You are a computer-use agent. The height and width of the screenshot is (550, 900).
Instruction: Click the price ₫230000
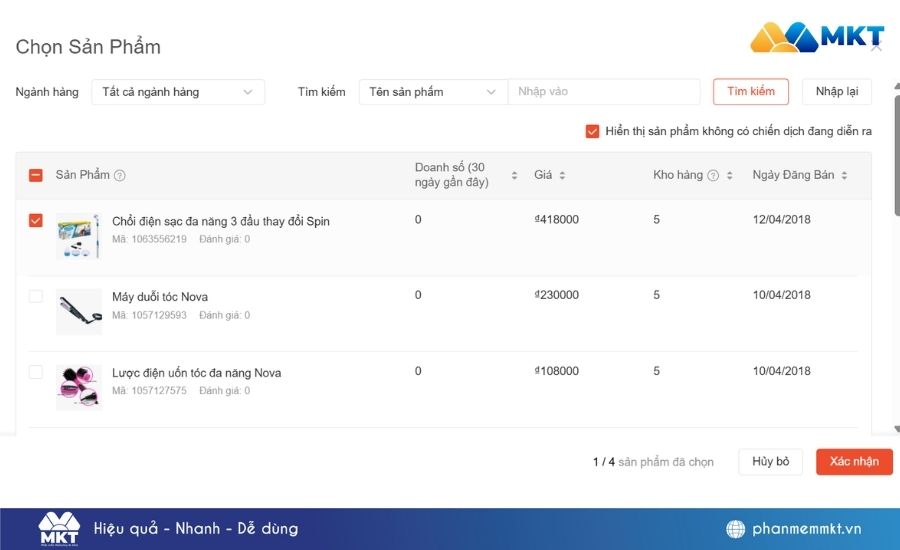pyautogui.click(x=556, y=295)
